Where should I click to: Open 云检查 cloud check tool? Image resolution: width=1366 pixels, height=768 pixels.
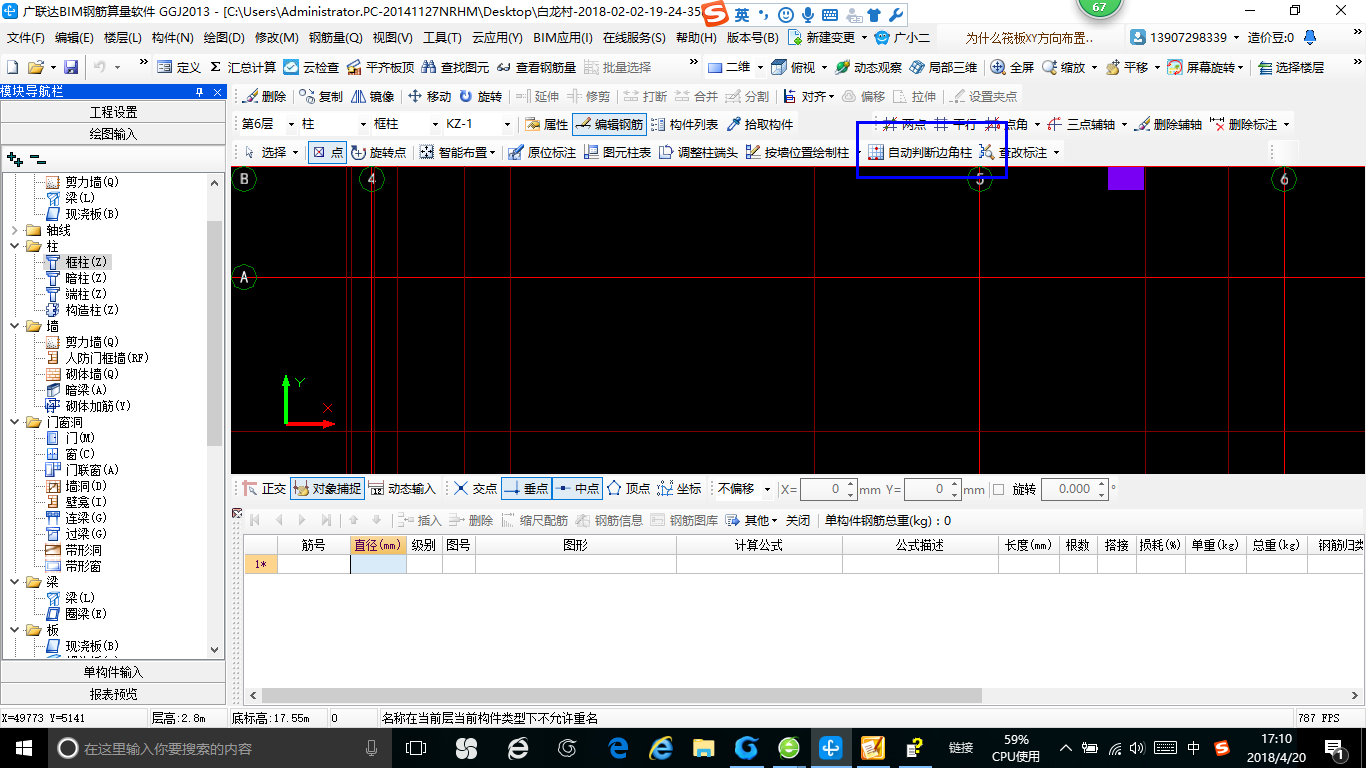(311, 67)
